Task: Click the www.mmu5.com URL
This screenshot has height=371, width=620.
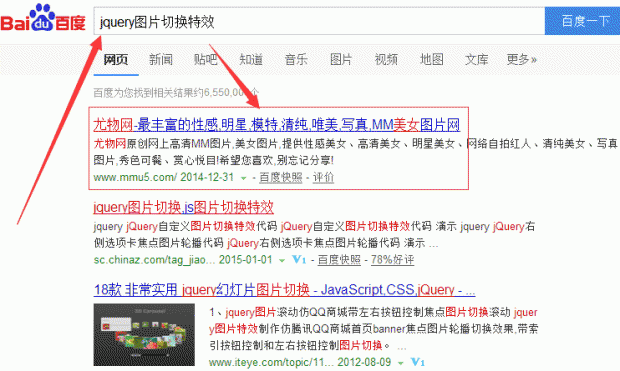Action: [135, 177]
